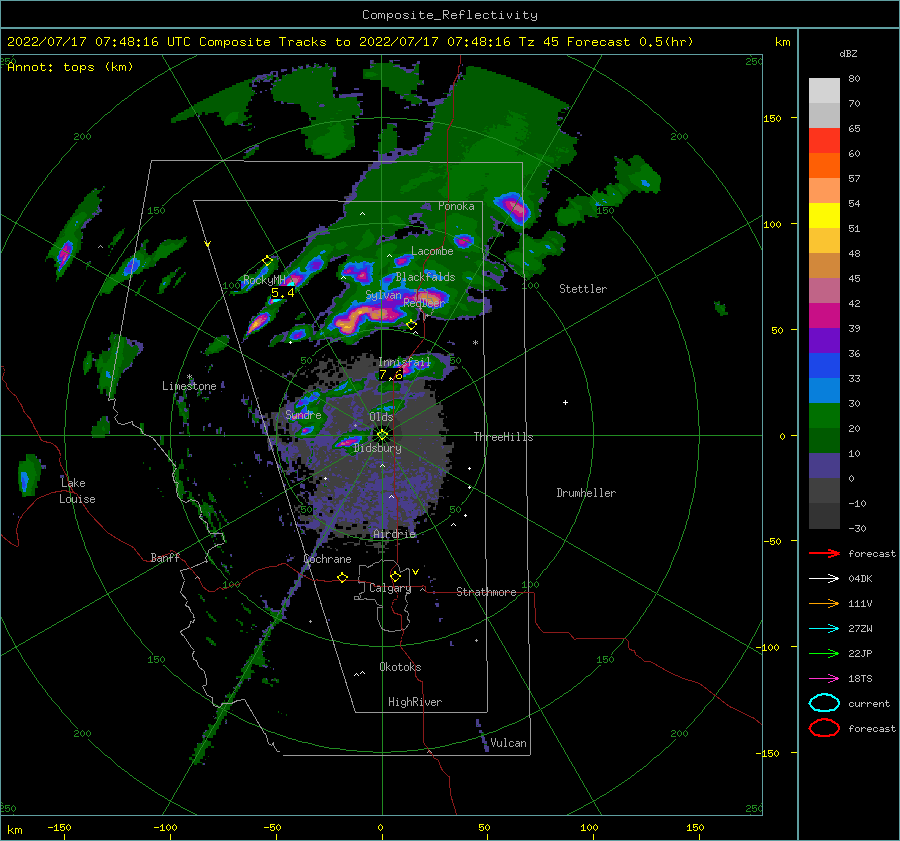
Task: Click the Stettler label
Action: 583,289
